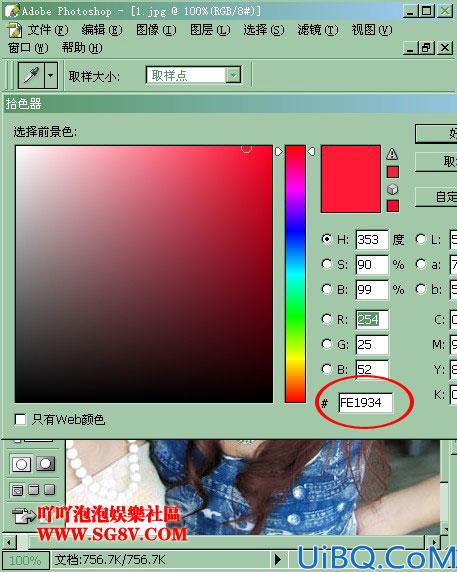The height and width of the screenshot is (572, 457).
Task: Select the Lab a radio button
Action: coord(421,264)
